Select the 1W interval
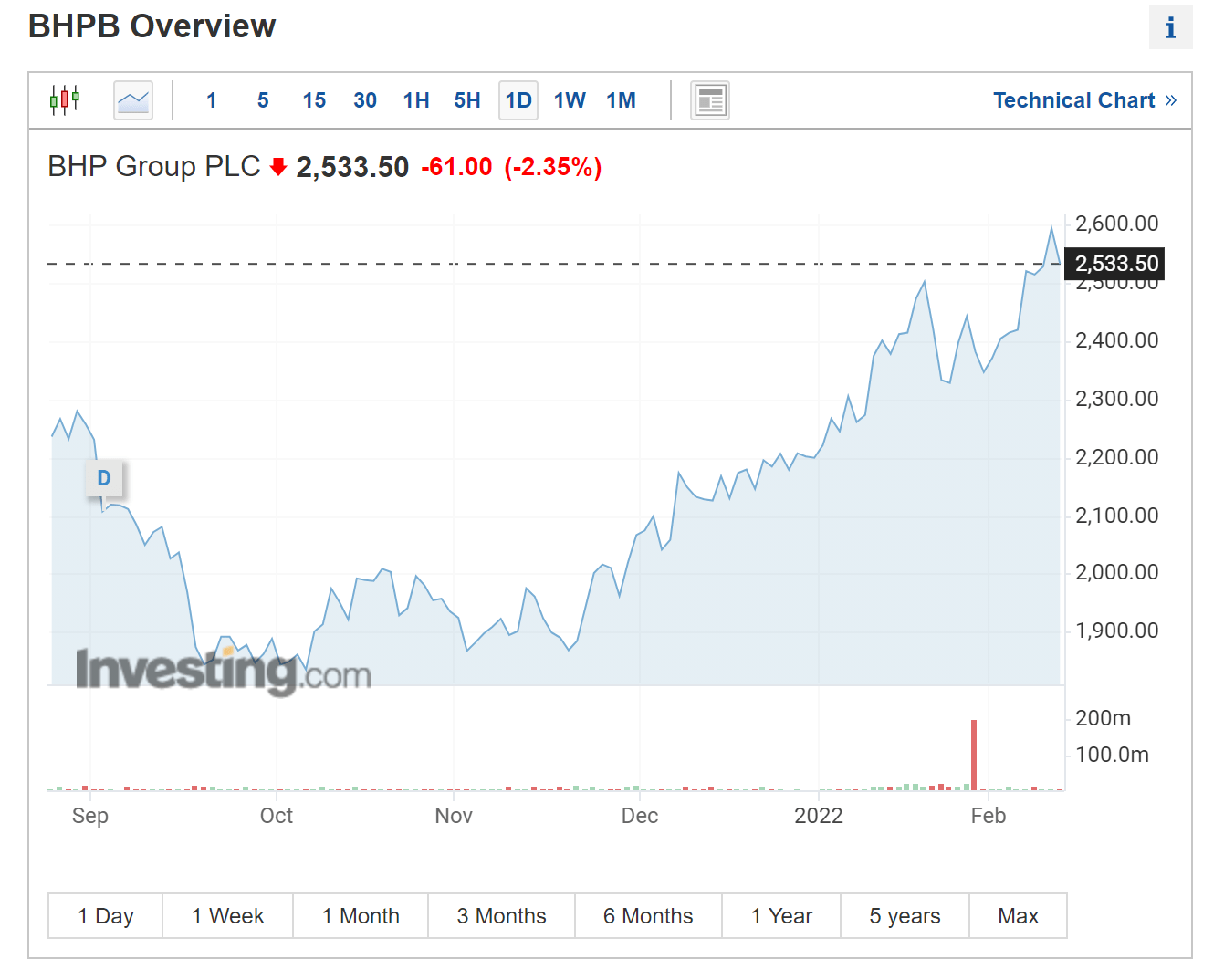Screen dimensions: 1224x980 pyautogui.click(x=570, y=100)
